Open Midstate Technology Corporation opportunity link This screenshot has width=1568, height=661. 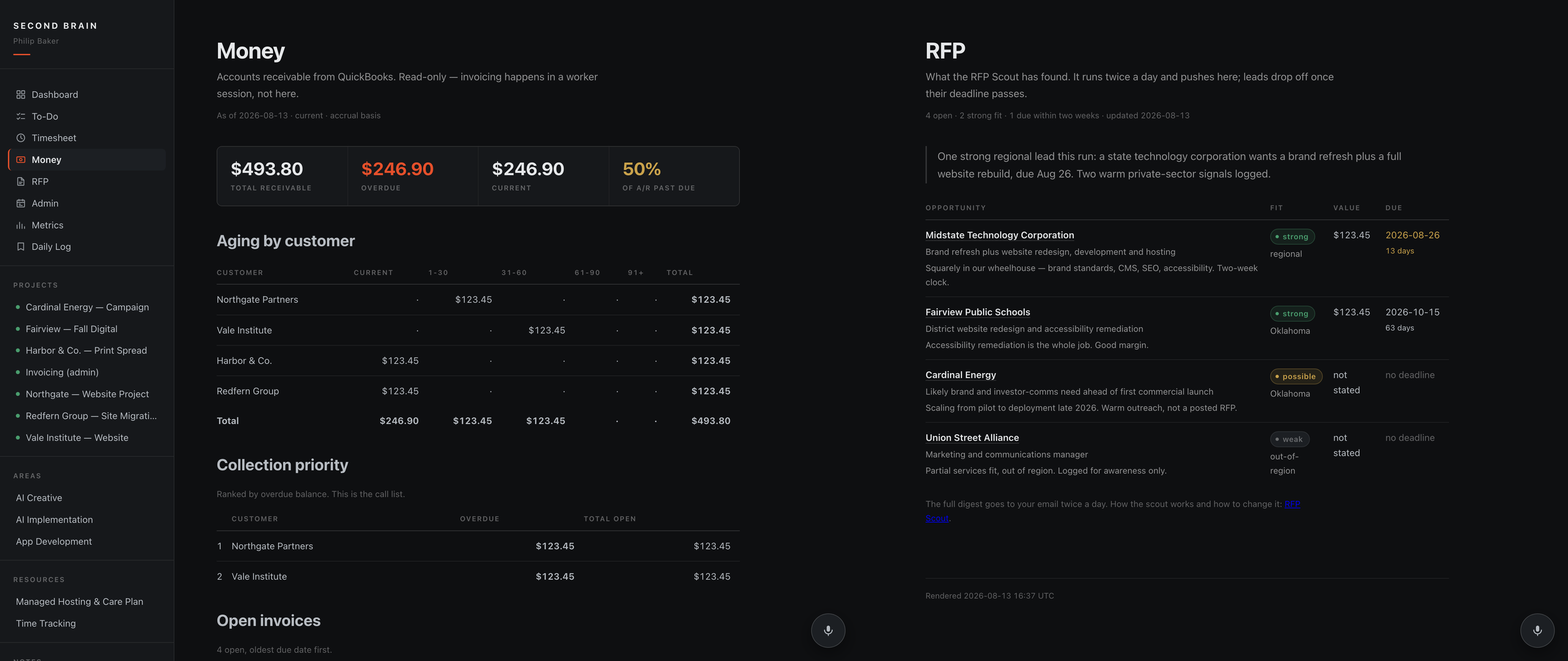pos(1000,235)
